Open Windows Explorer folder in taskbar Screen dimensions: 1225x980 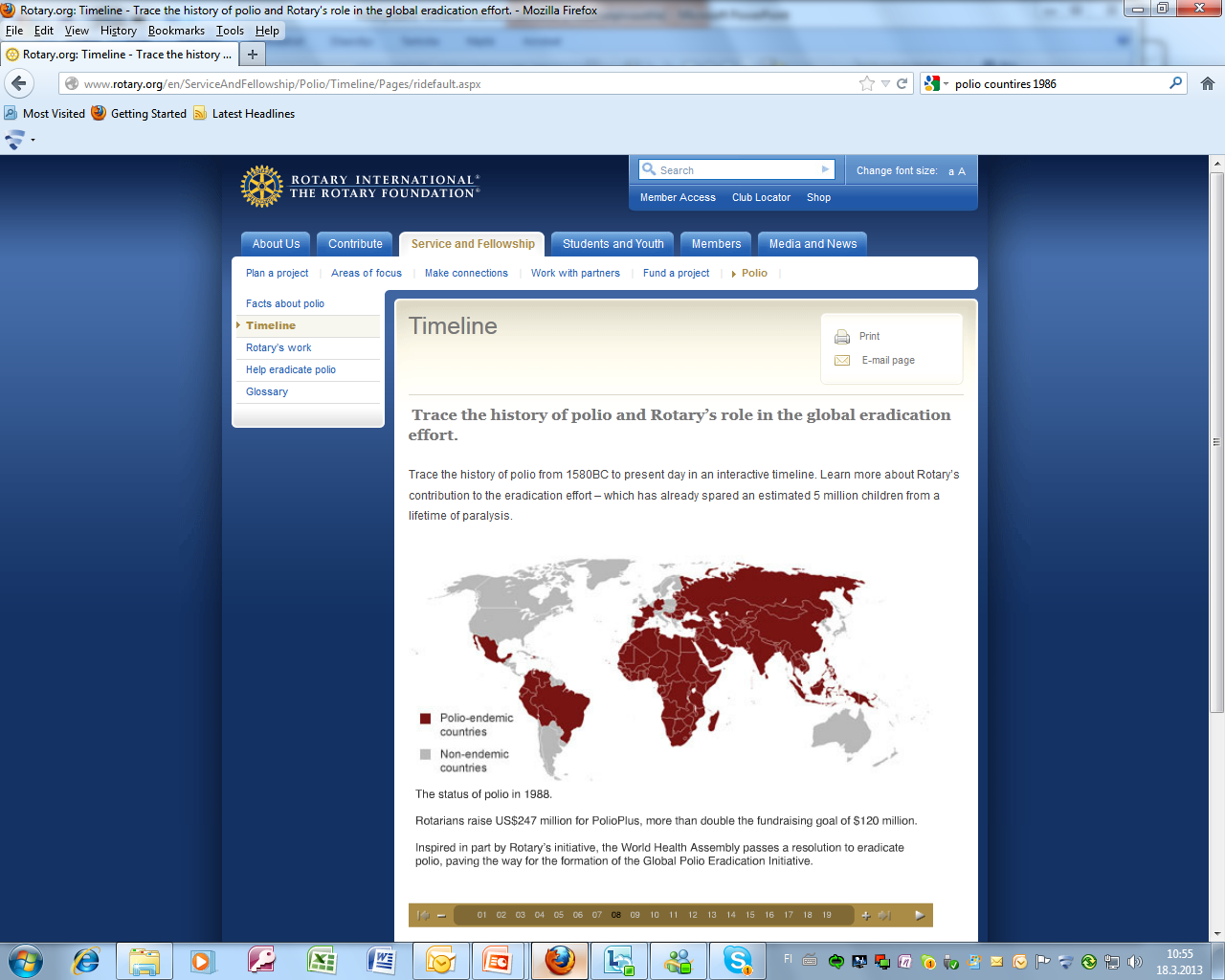[x=145, y=960]
